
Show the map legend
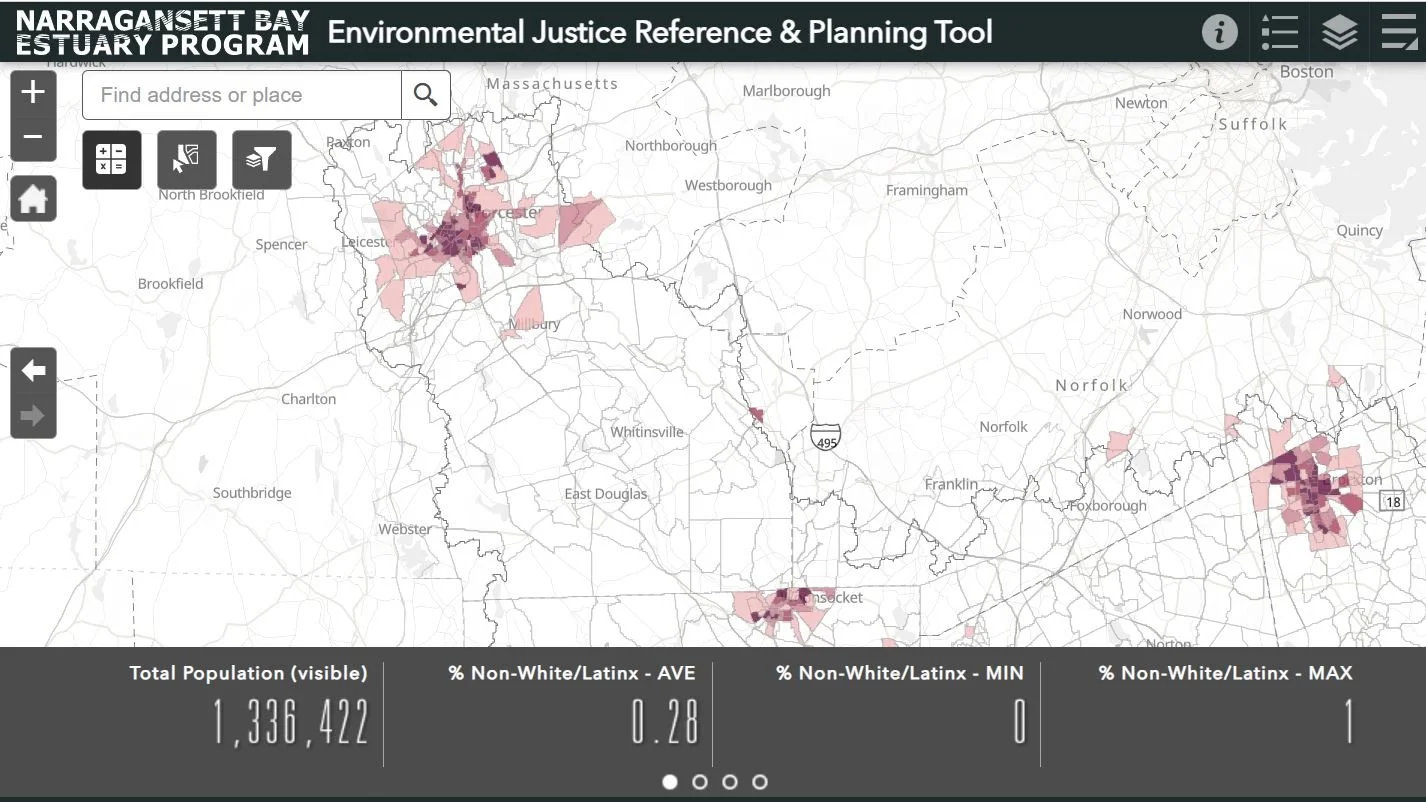coord(1280,31)
